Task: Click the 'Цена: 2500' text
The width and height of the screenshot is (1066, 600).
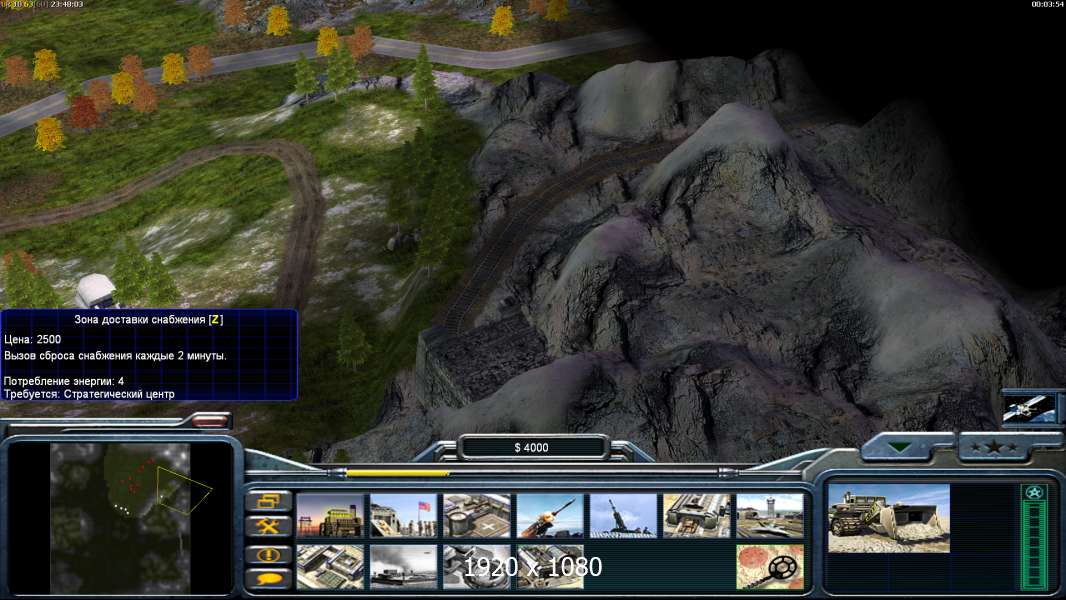Action: coord(33,339)
